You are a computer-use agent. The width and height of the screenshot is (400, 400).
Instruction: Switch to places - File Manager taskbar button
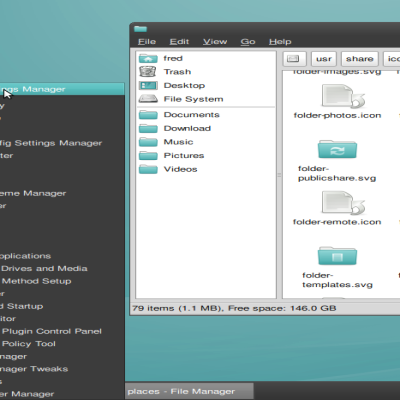click(189, 391)
